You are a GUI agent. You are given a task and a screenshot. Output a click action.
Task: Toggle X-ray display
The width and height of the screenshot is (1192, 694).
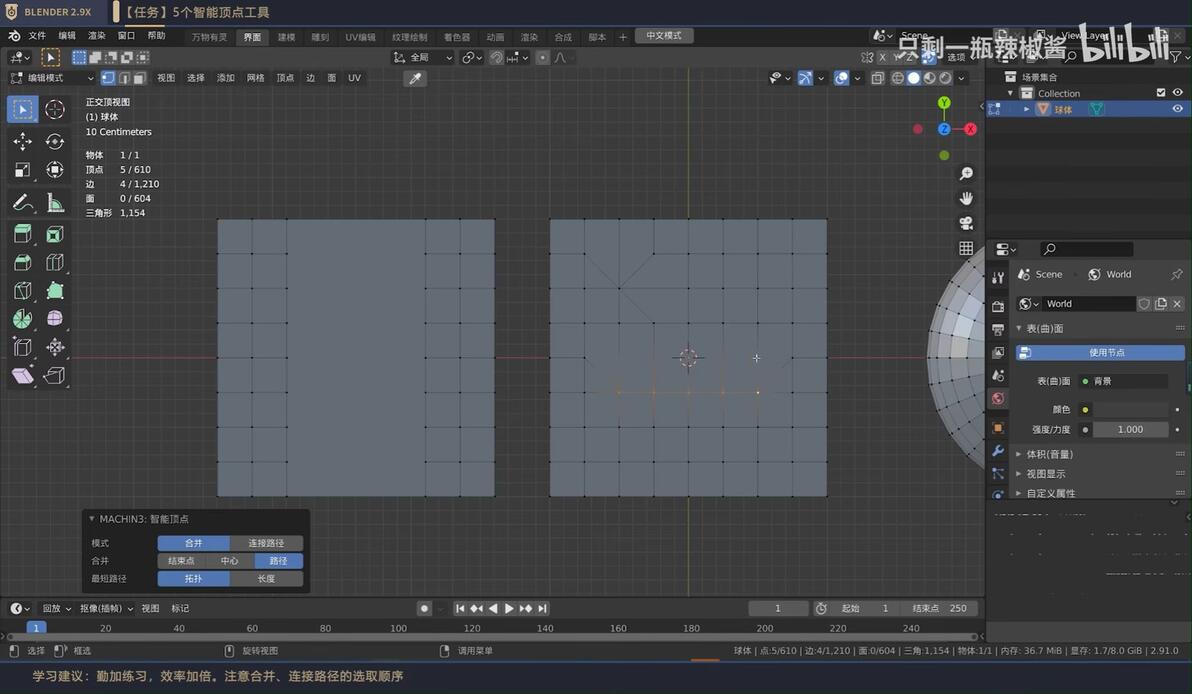[x=877, y=78]
